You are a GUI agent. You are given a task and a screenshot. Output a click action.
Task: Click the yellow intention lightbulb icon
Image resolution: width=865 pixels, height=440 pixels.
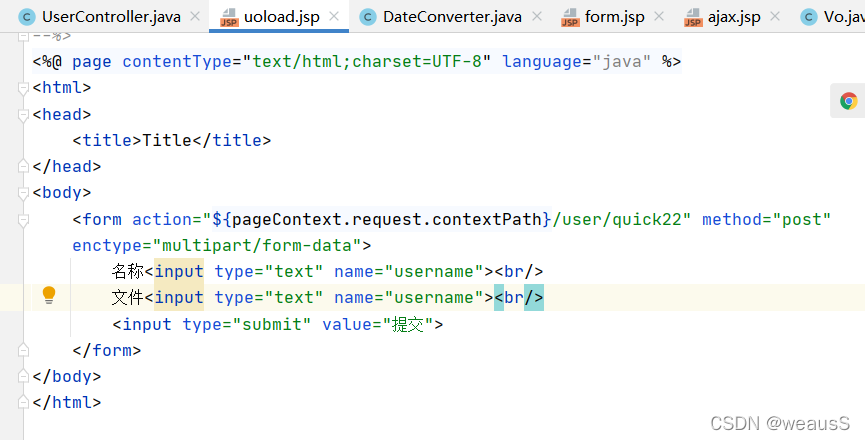pyautogui.click(x=49, y=295)
